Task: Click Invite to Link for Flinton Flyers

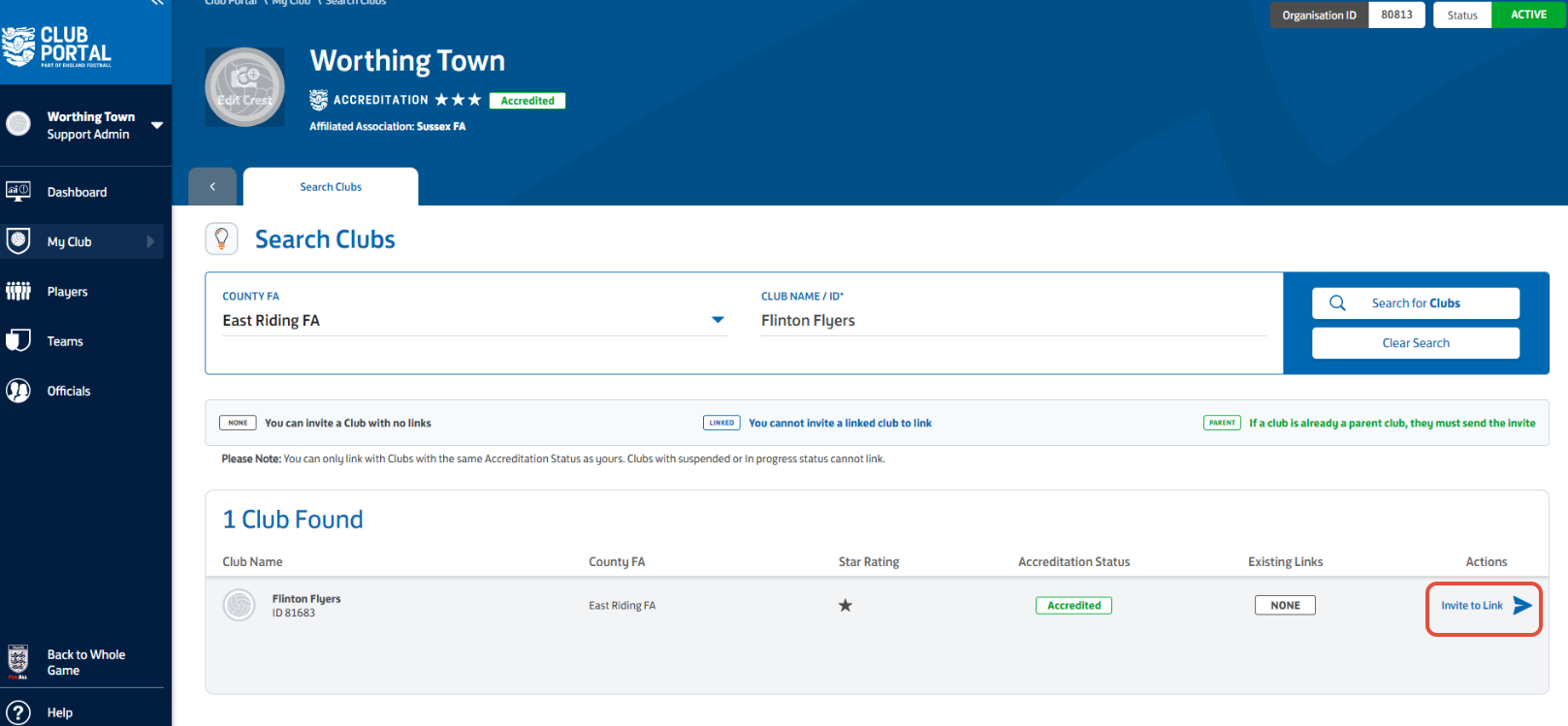Action: tap(1472, 606)
